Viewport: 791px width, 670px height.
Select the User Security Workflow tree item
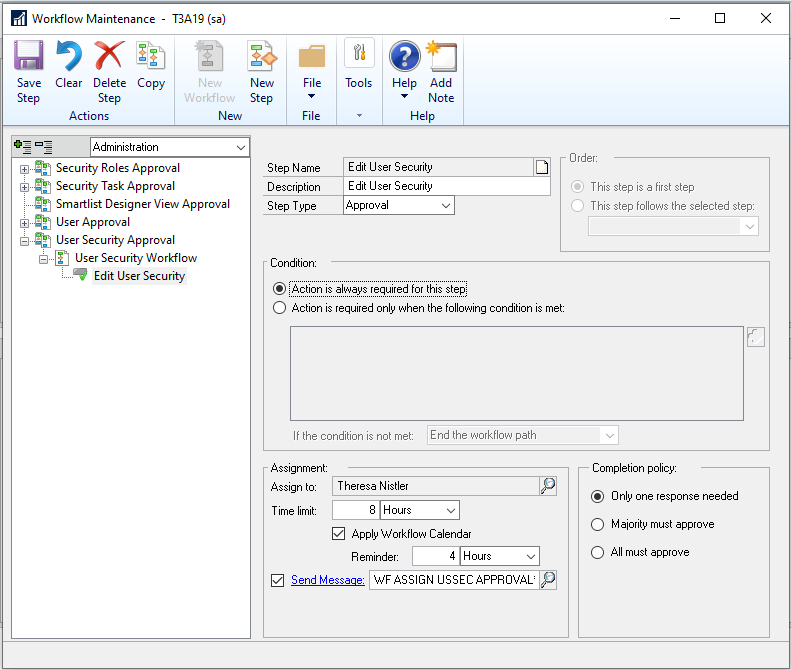[x=136, y=258]
